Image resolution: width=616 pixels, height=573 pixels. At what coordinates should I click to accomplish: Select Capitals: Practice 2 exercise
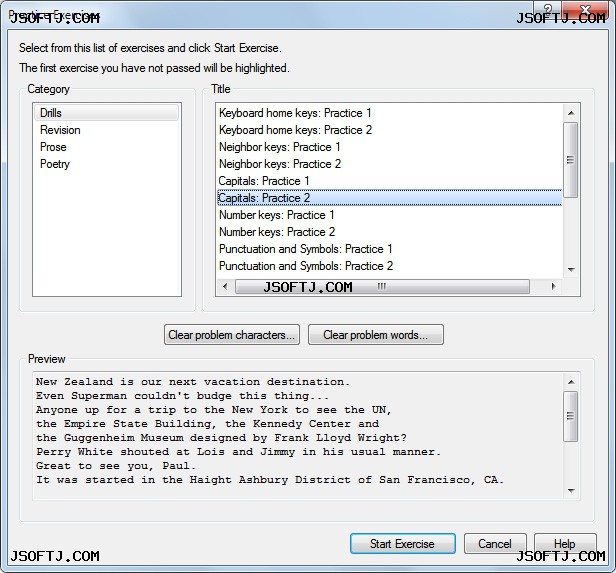pyautogui.click(x=389, y=198)
